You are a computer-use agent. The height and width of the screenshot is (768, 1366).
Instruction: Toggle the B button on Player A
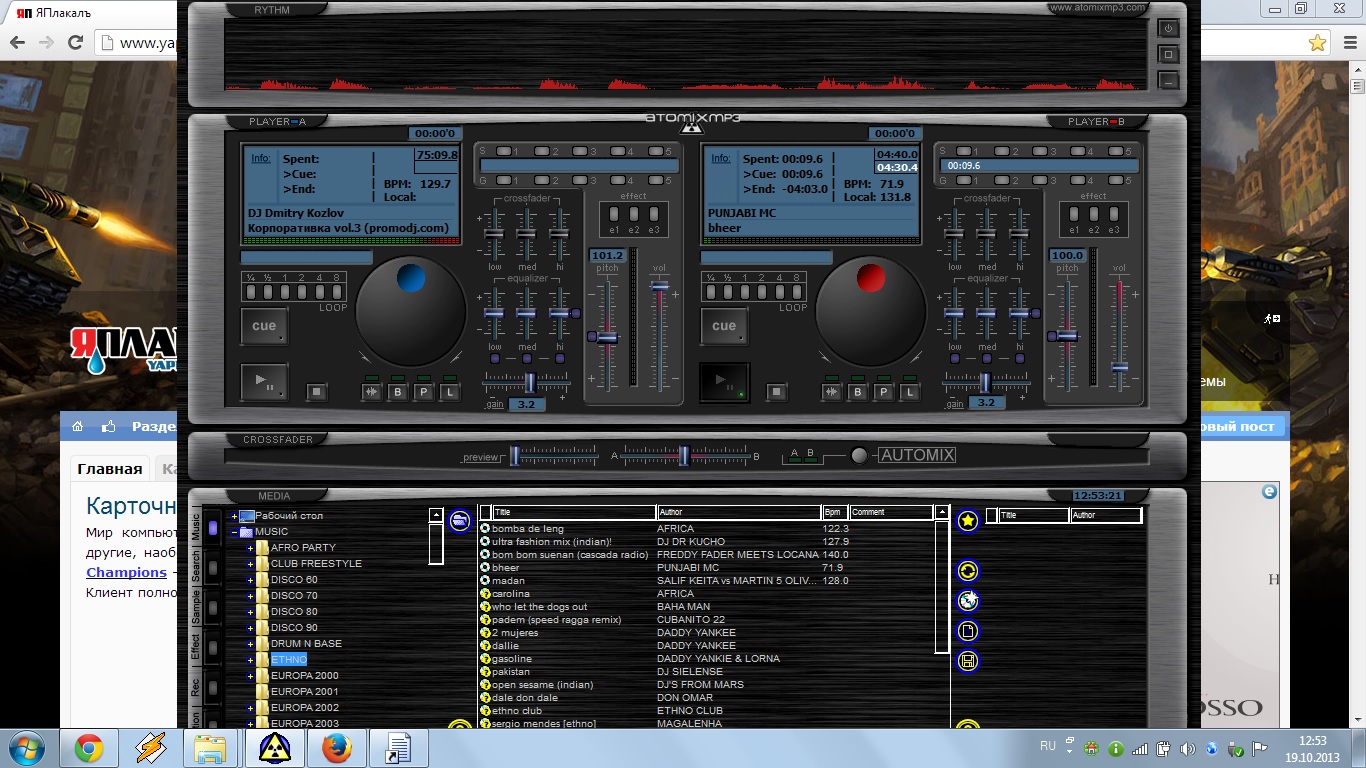point(398,392)
